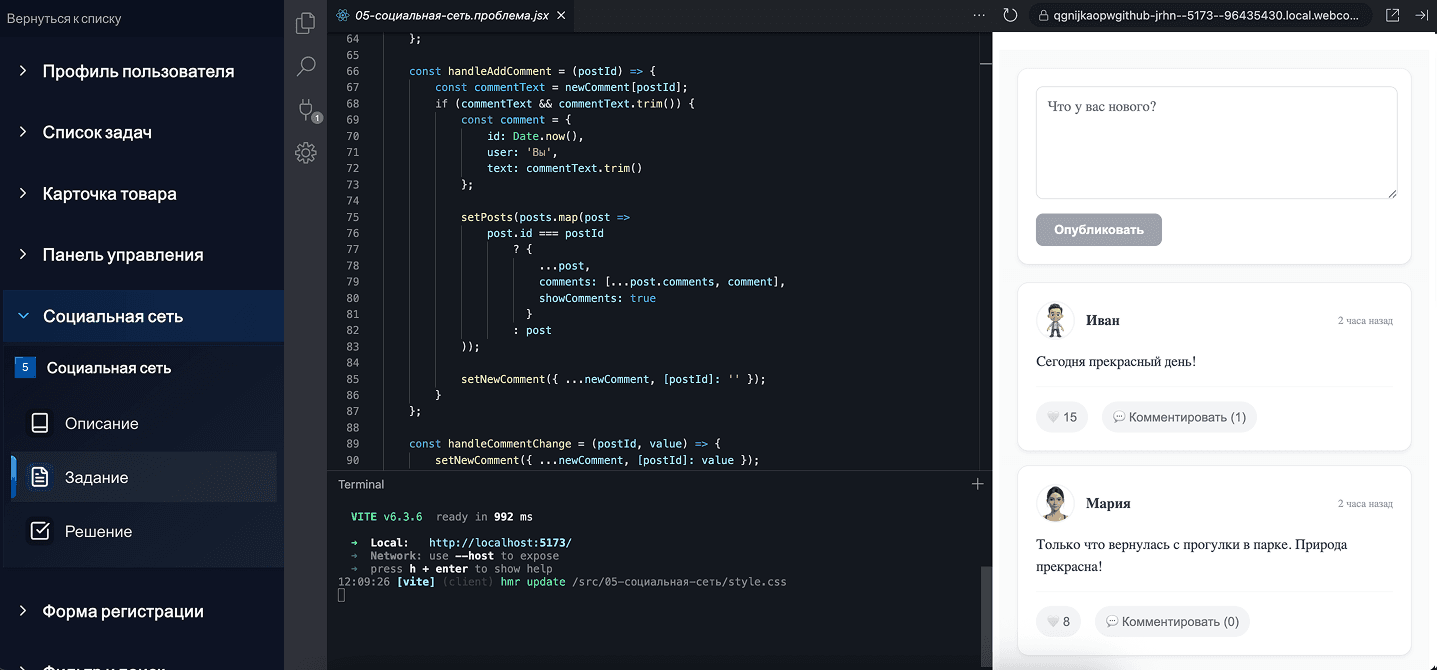Open the Settings gear in activity bar
Image resolution: width=1437 pixels, height=670 pixels.
(x=306, y=153)
